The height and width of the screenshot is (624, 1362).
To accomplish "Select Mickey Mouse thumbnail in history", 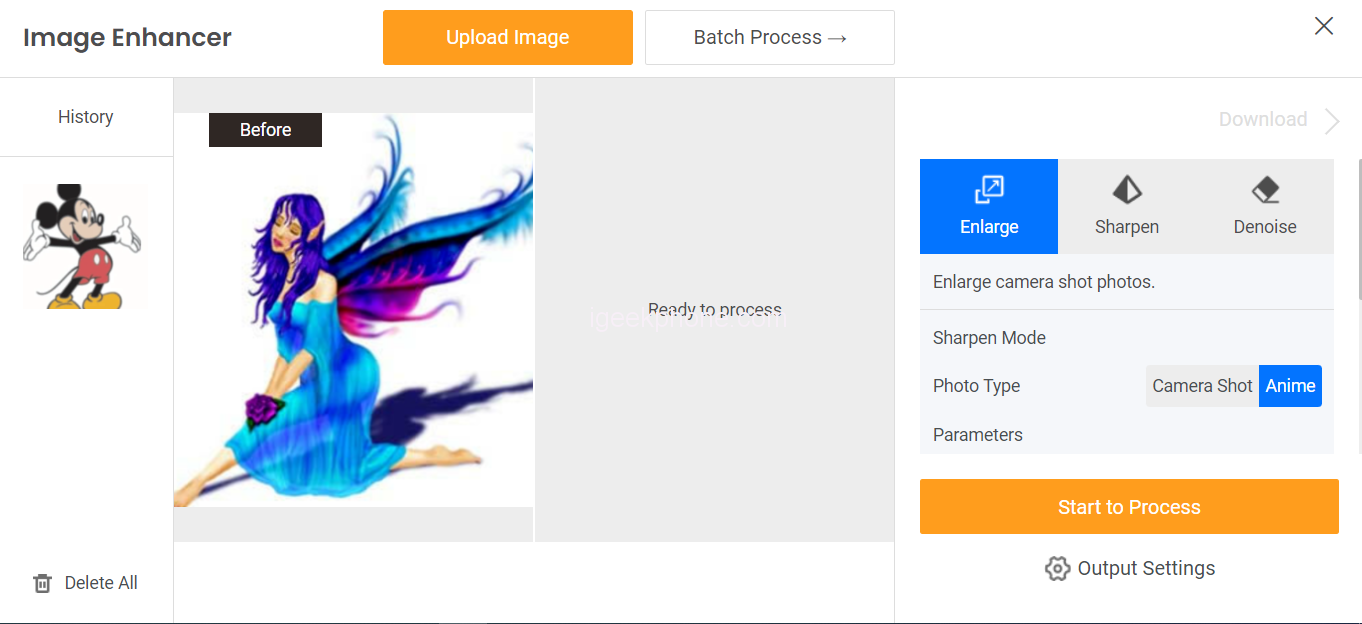I will pyautogui.click(x=85, y=246).
